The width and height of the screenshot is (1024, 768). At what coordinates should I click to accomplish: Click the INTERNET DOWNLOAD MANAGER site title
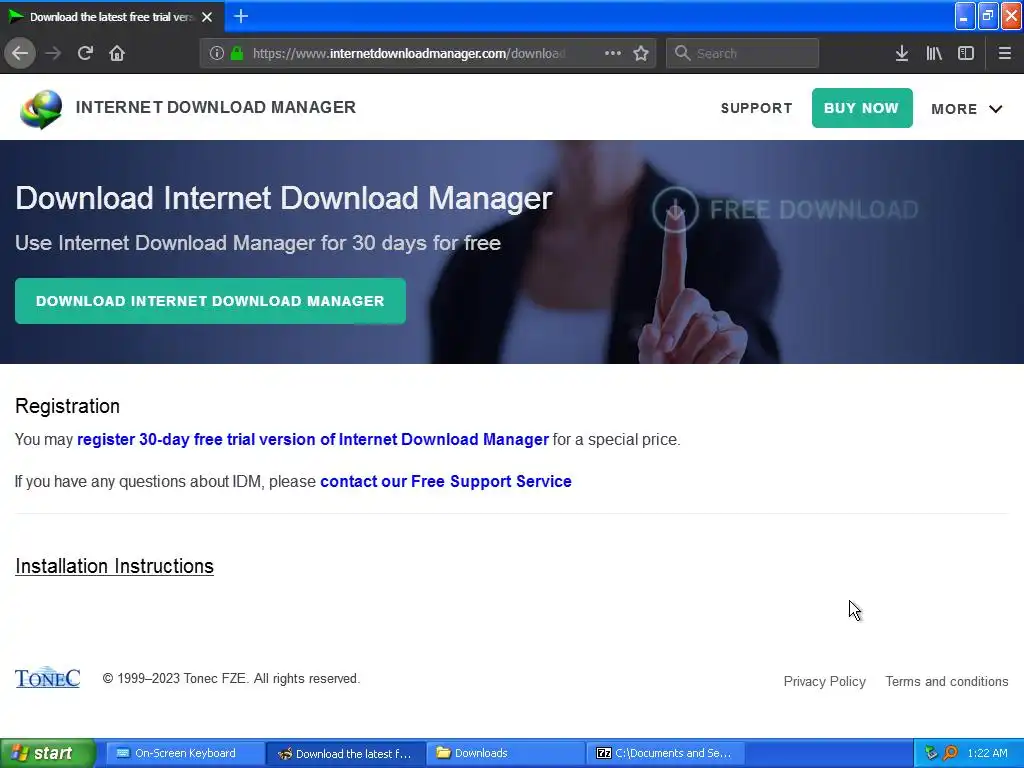coord(216,107)
